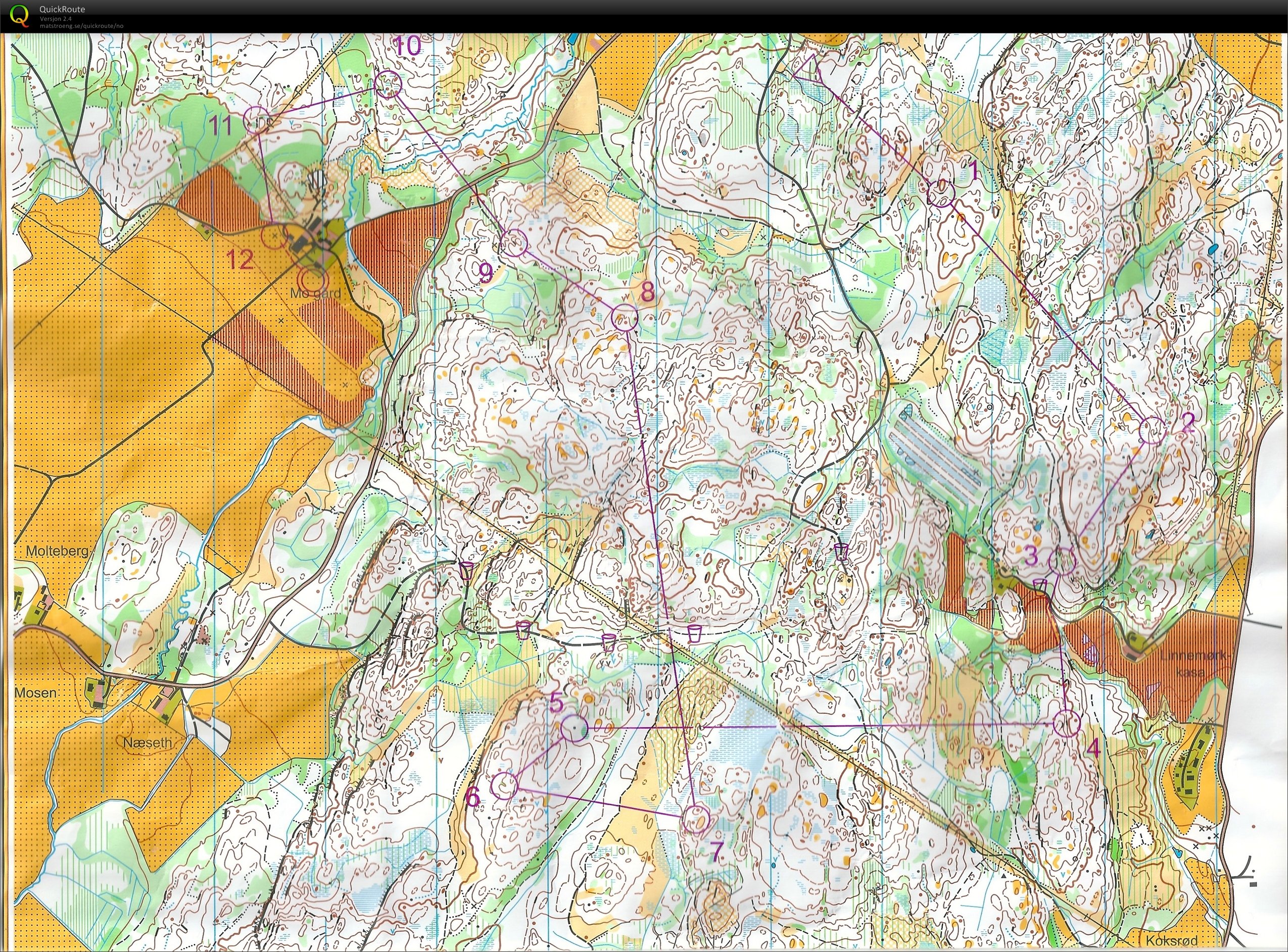This screenshot has height=952, width=1288.
Task: Click the control number label '12'
Action: coord(240,260)
